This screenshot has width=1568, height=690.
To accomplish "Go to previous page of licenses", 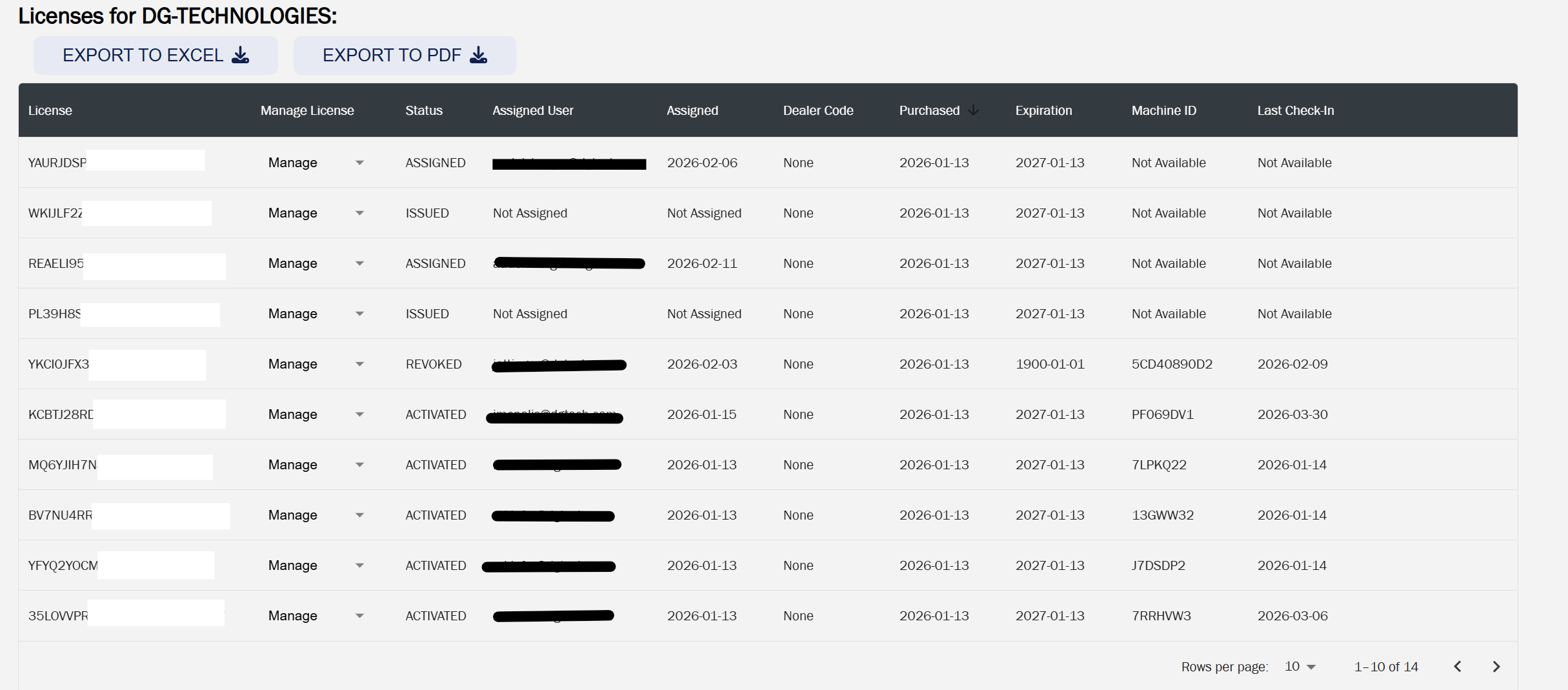I will pyautogui.click(x=1457, y=666).
